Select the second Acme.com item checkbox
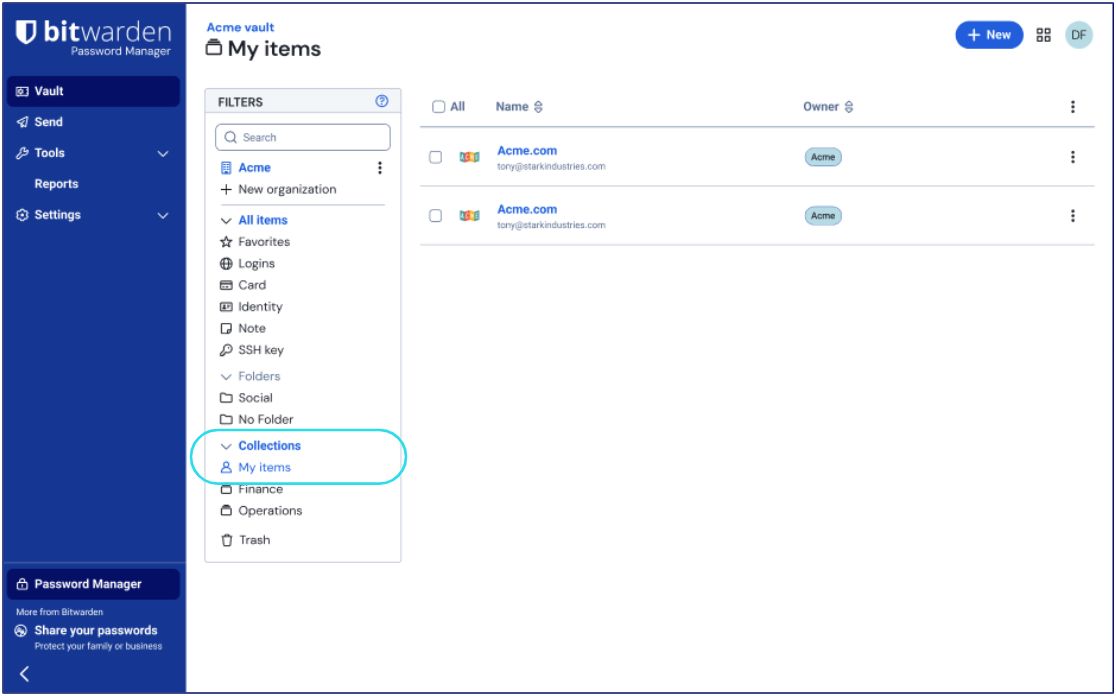This screenshot has height=696, width=1116. (x=435, y=216)
